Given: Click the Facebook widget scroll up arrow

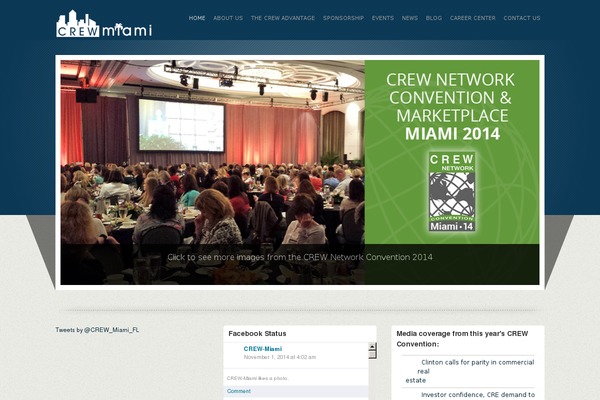Looking at the screenshot, I should click(x=372, y=347).
